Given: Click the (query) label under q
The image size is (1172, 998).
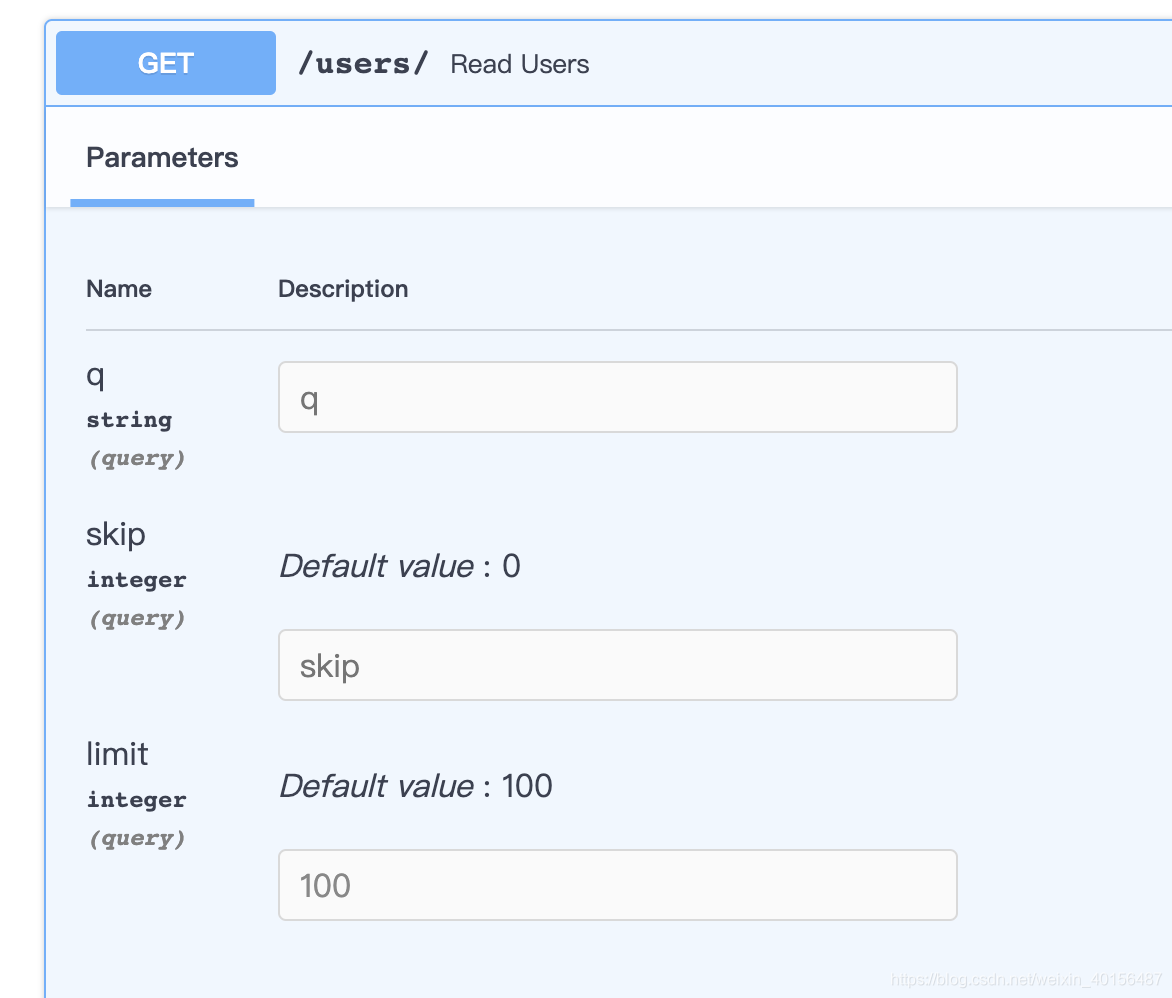Looking at the screenshot, I should point(137,459).
